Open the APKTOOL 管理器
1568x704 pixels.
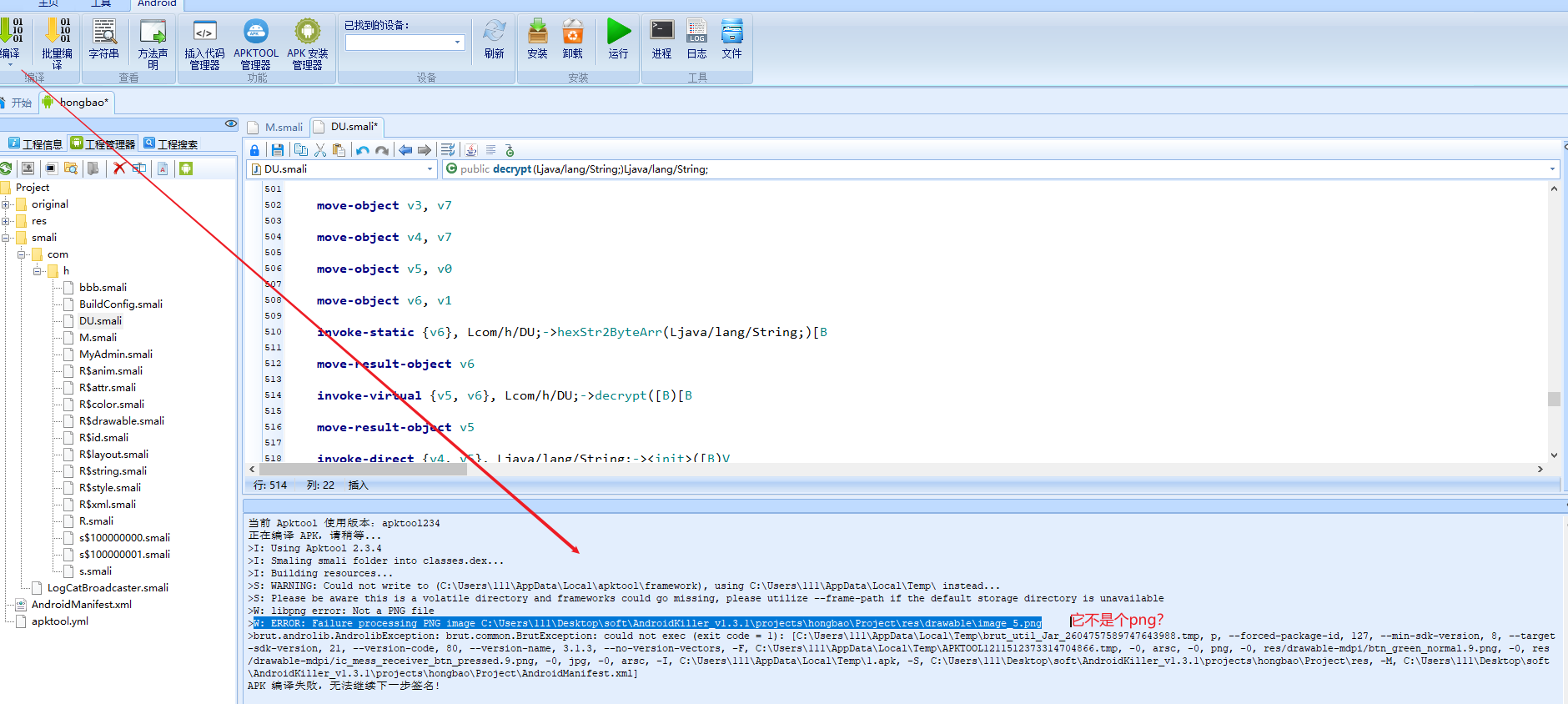256,43
